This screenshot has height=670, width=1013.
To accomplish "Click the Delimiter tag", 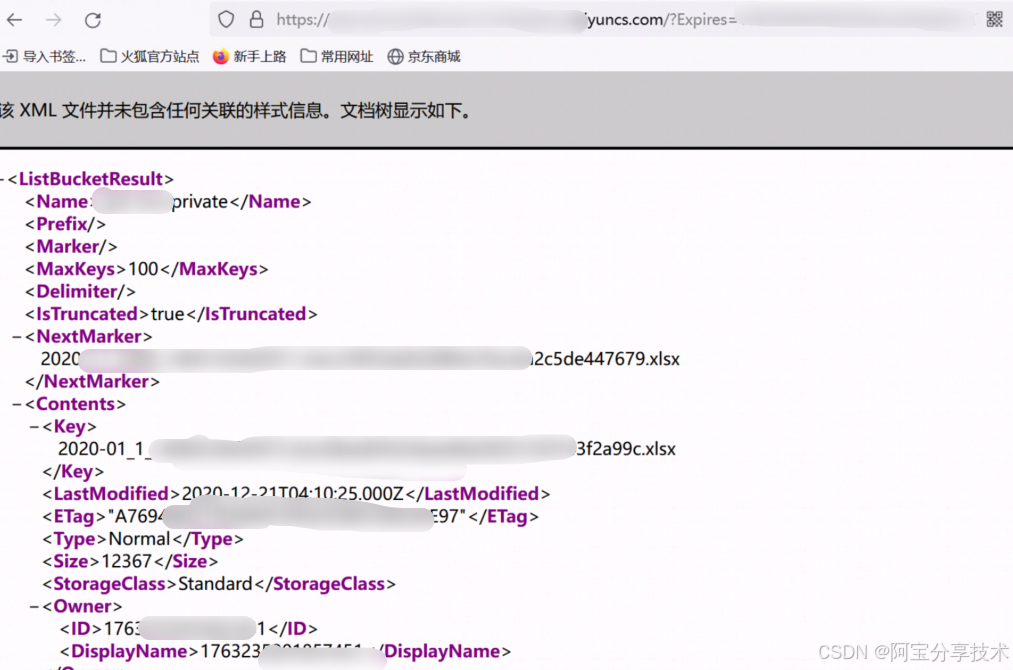I will [x=80, y=291].
